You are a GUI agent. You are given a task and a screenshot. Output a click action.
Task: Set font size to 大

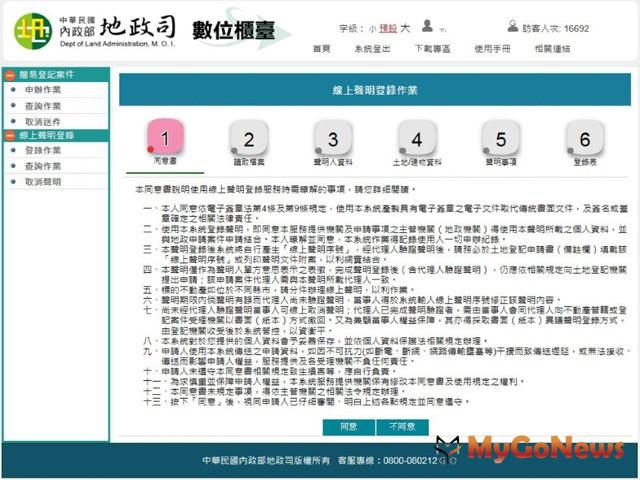coord(405,28)
